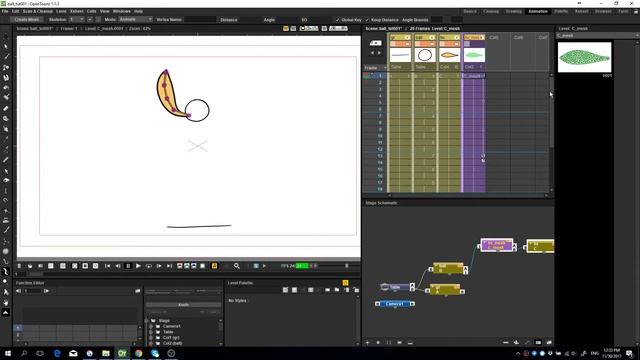Click the yellow lock icon in Level Palette
Screen dimensions: 640x360
[346, 283]
